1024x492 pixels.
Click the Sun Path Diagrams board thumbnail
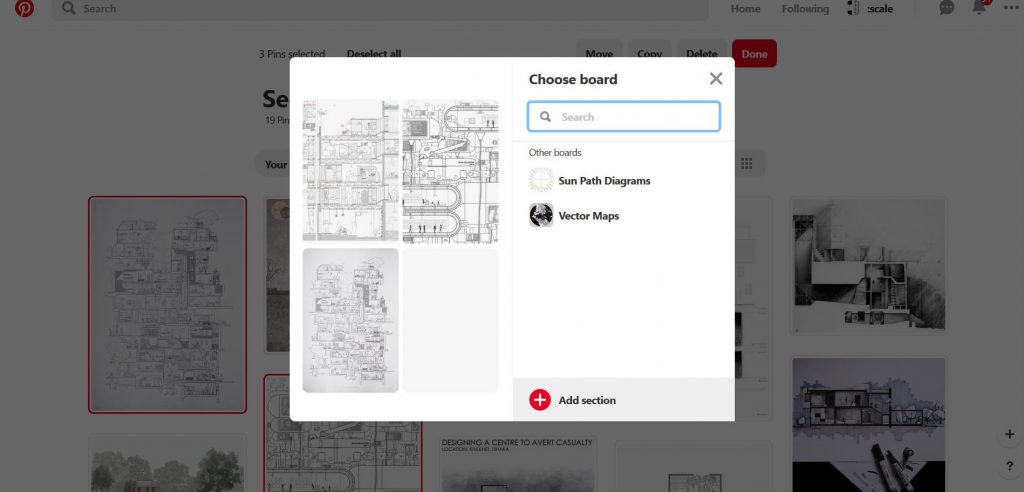tap(541, 180)
